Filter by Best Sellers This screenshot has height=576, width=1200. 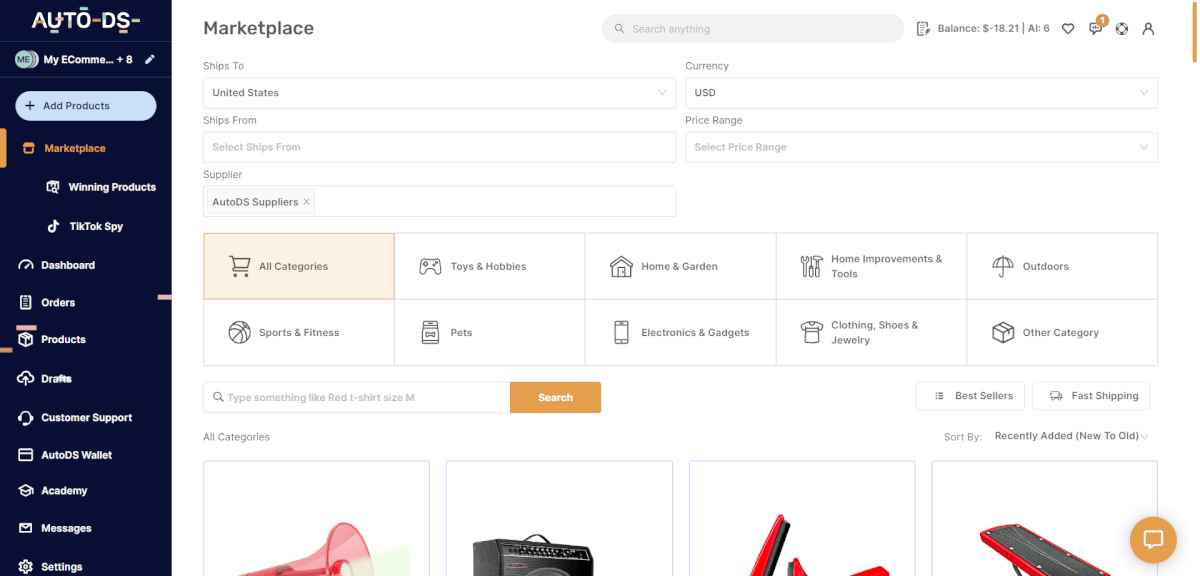970,396
